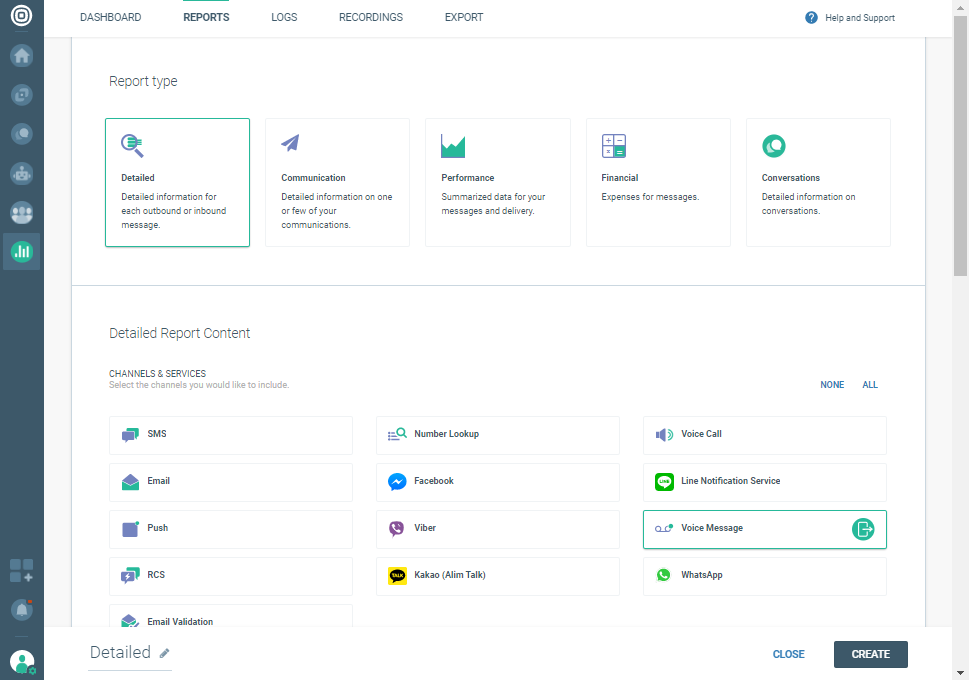Enable the Viber channel

pos(497,529)
